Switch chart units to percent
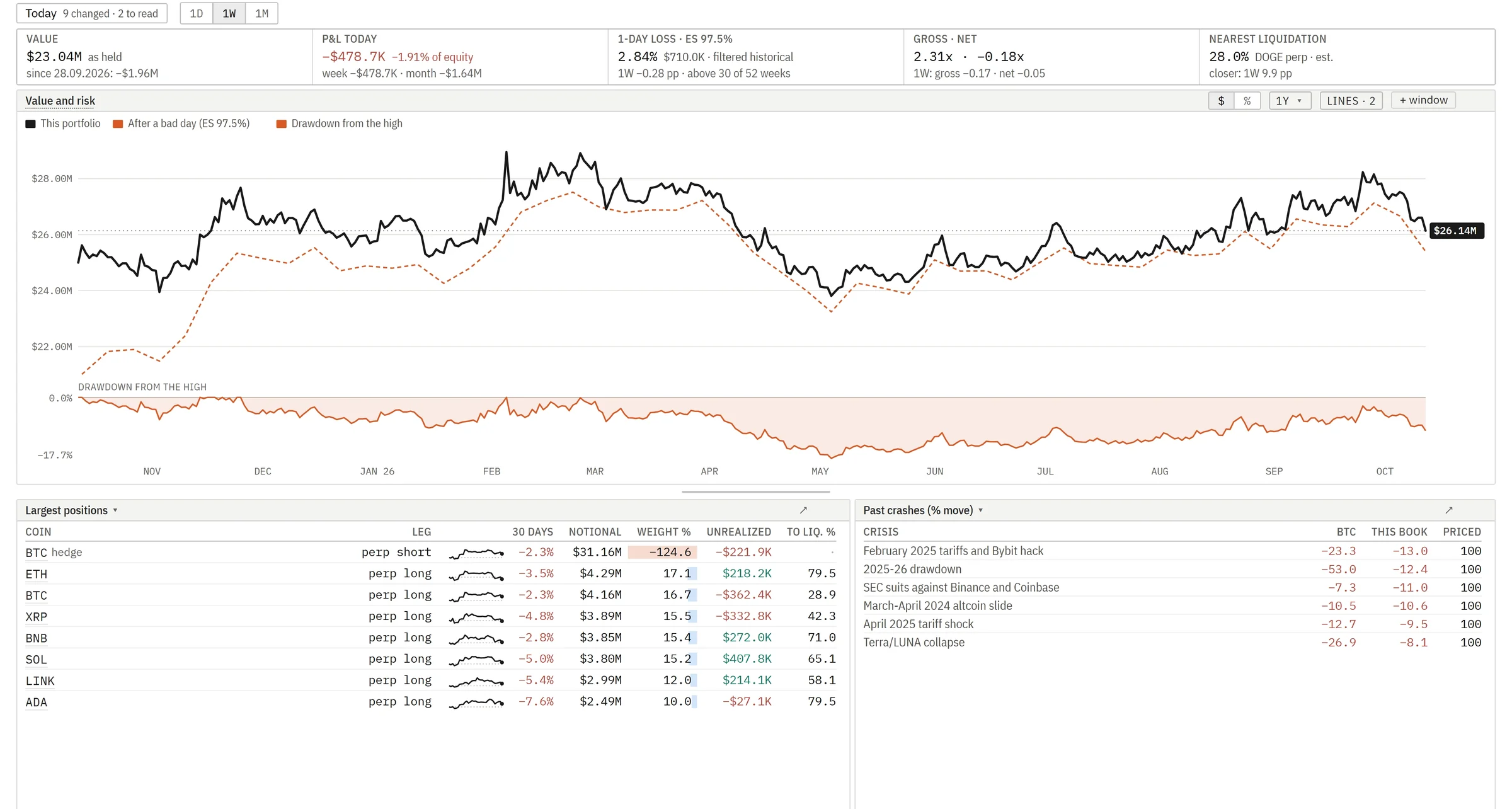1512x809 pixels. click(1247, 101)
